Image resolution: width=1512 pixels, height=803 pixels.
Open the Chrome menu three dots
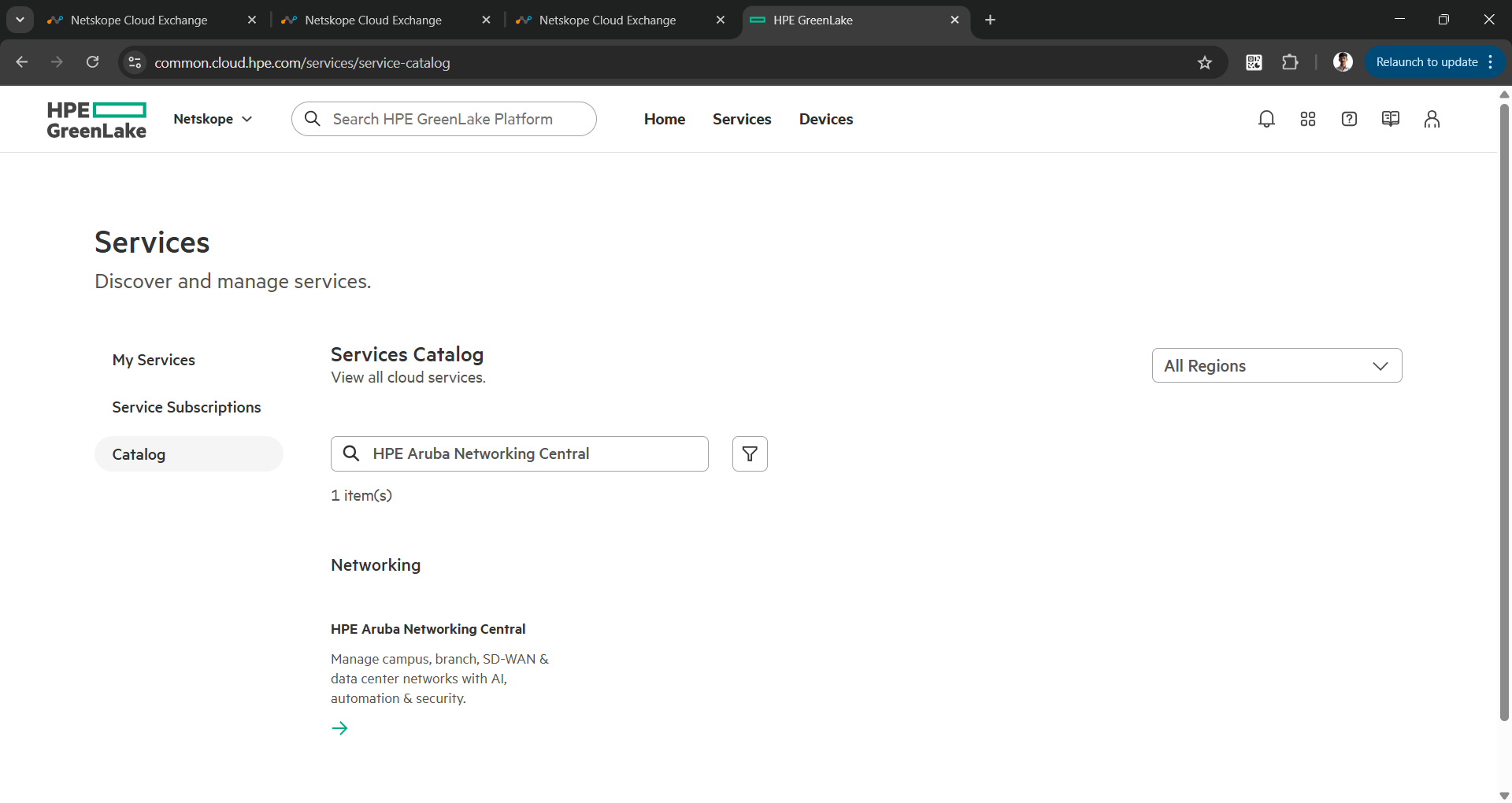[x=1491, y=62]
